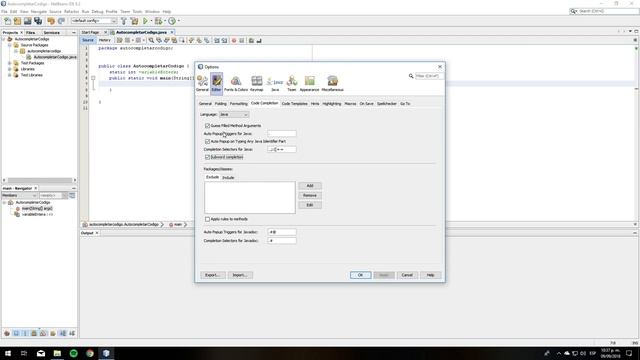Open the Files tab in project panel
This screenshot has width=640, height=360.
coord(31,32)
